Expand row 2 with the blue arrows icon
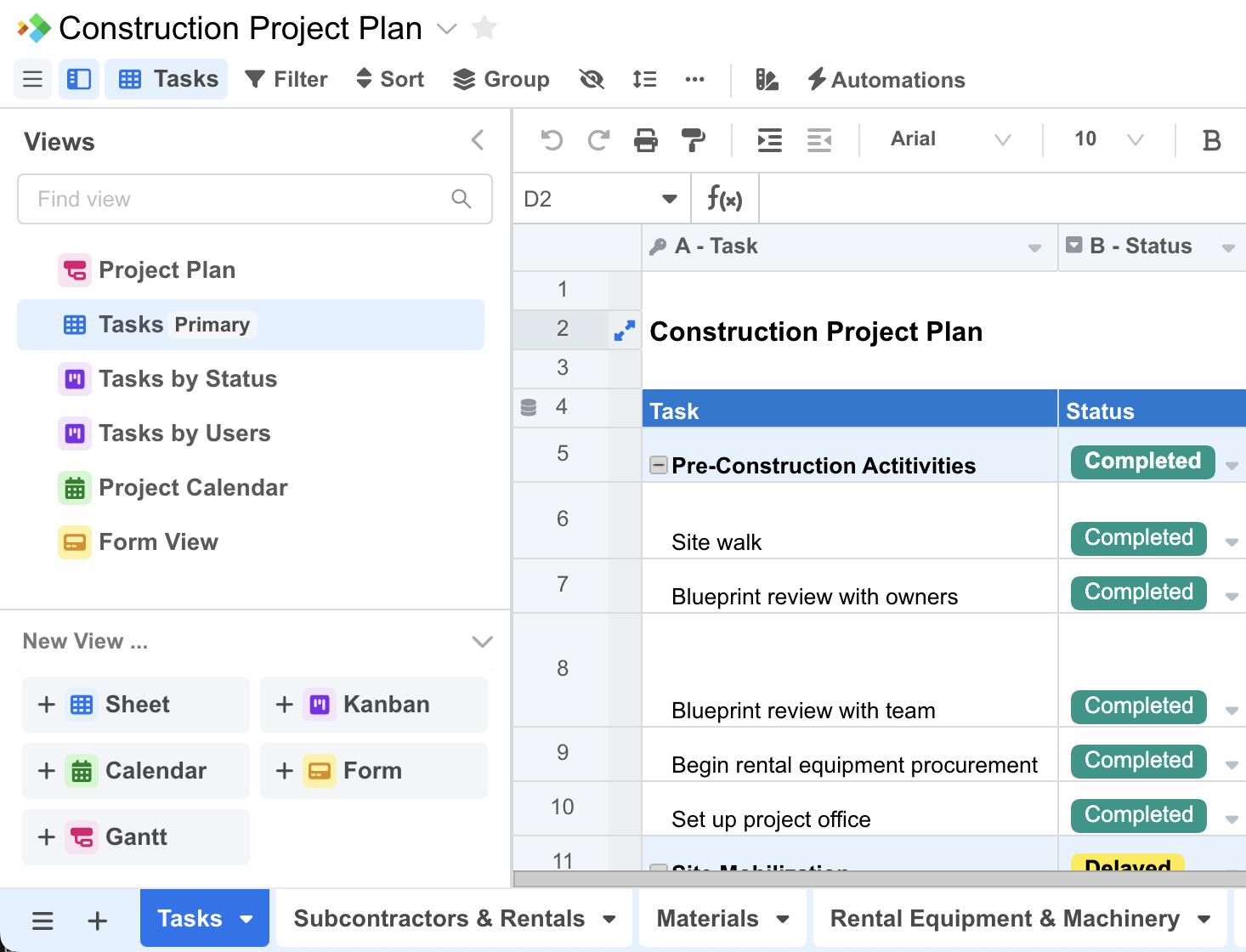1246x952 pixels. click(x=625, y=331)
